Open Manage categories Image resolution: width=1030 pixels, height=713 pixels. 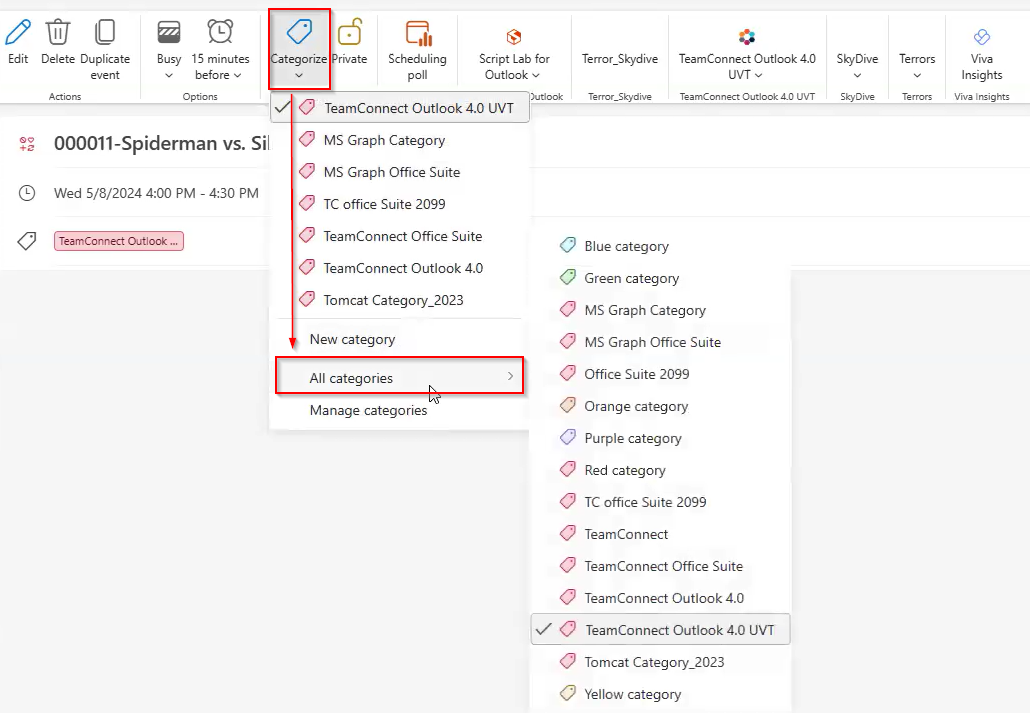[x=400, y=410]
